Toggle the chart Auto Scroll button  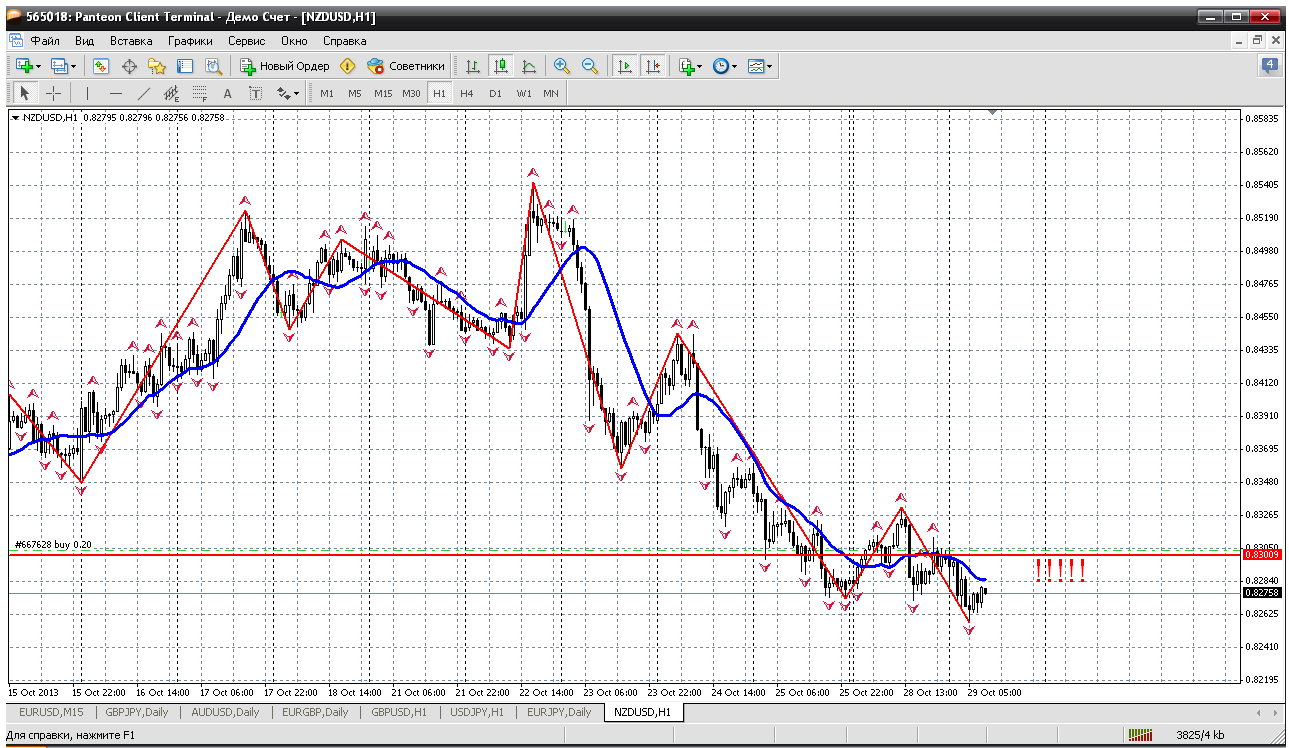coord(625,66)
